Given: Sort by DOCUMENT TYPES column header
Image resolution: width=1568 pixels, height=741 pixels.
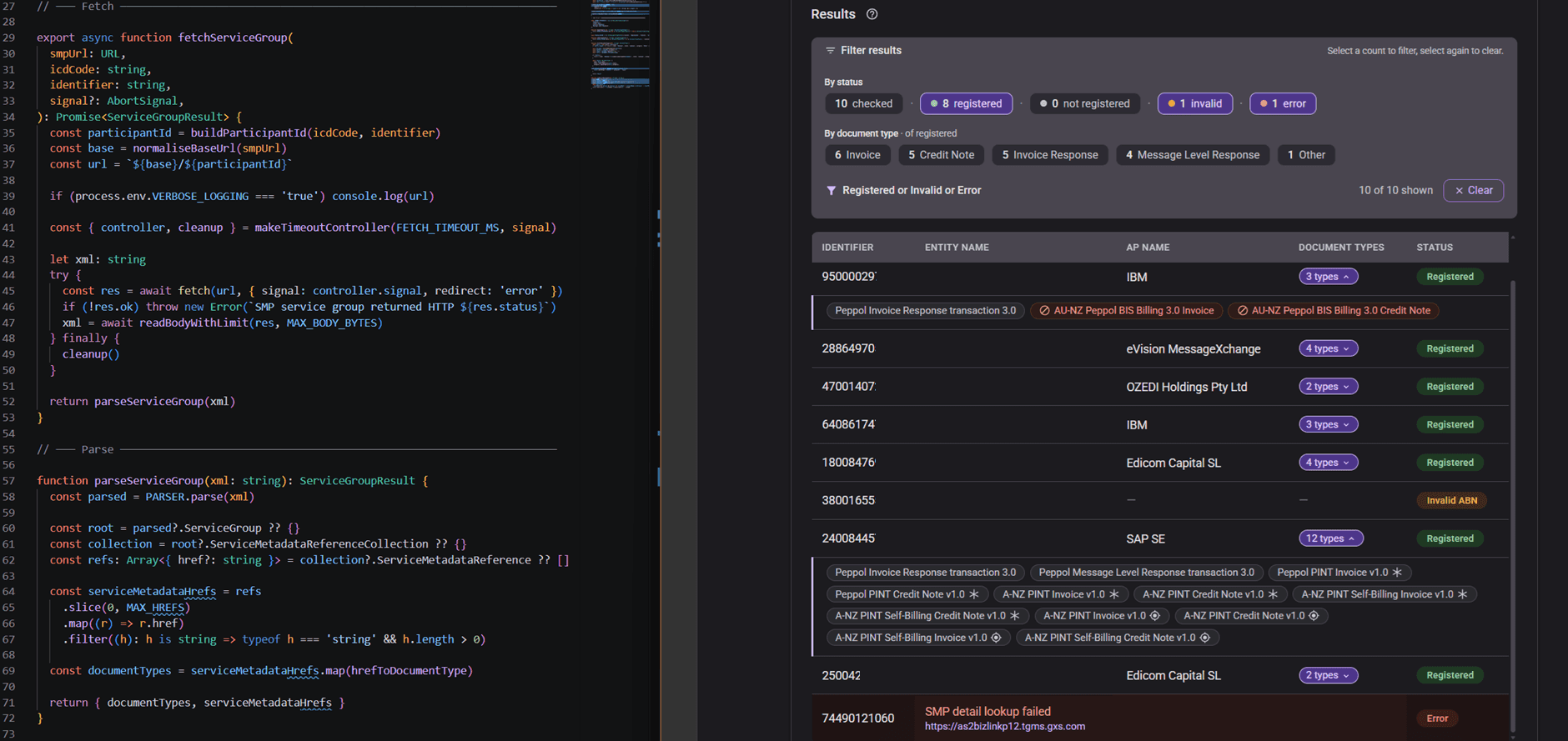Looking at the screenshot, I should click(1341, 248).
